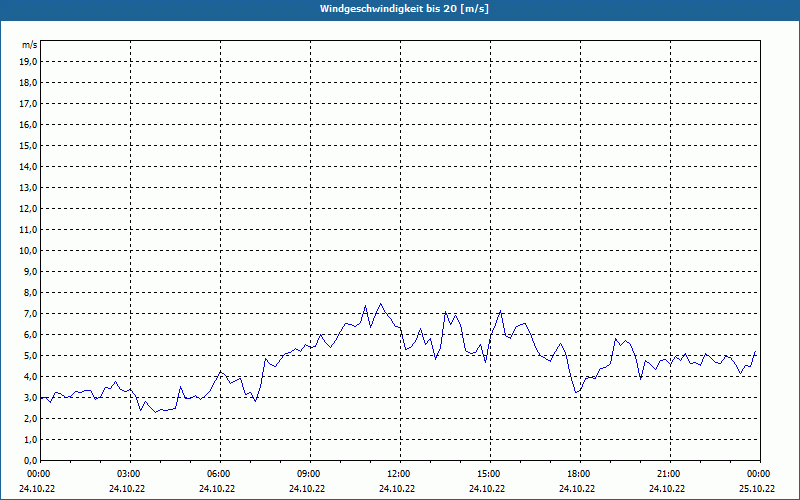The height and width of the screenshot is (500, 800).
Task: Select the 03:00 time label
Action: [130, 474]
